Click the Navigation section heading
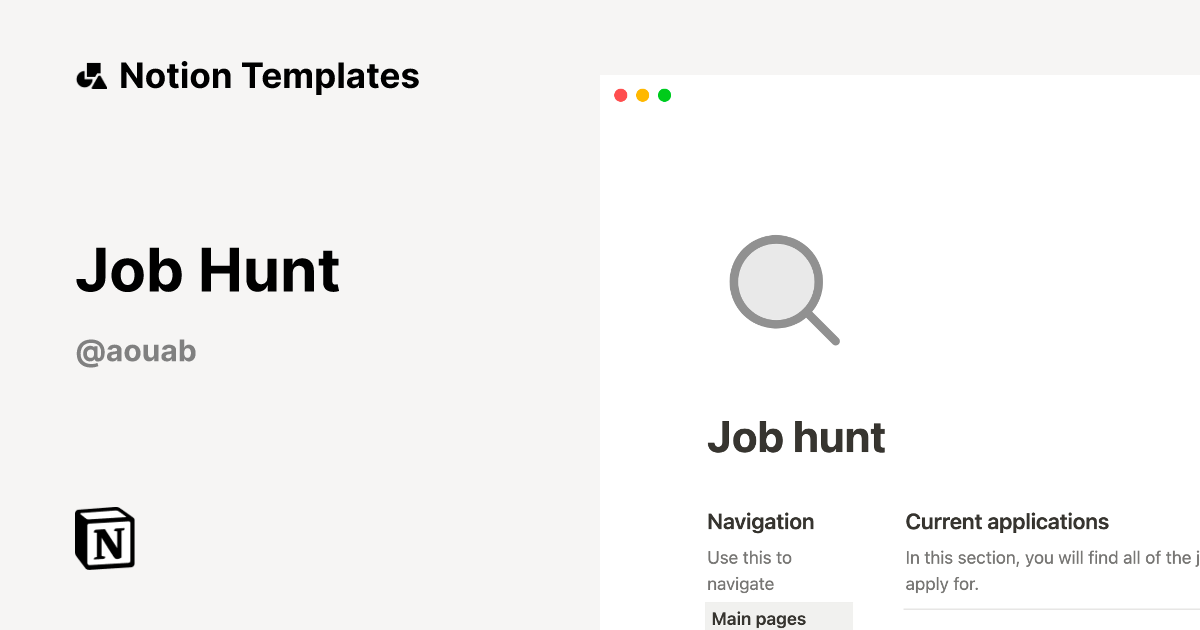1200x630 pixels. coord(760,521)
